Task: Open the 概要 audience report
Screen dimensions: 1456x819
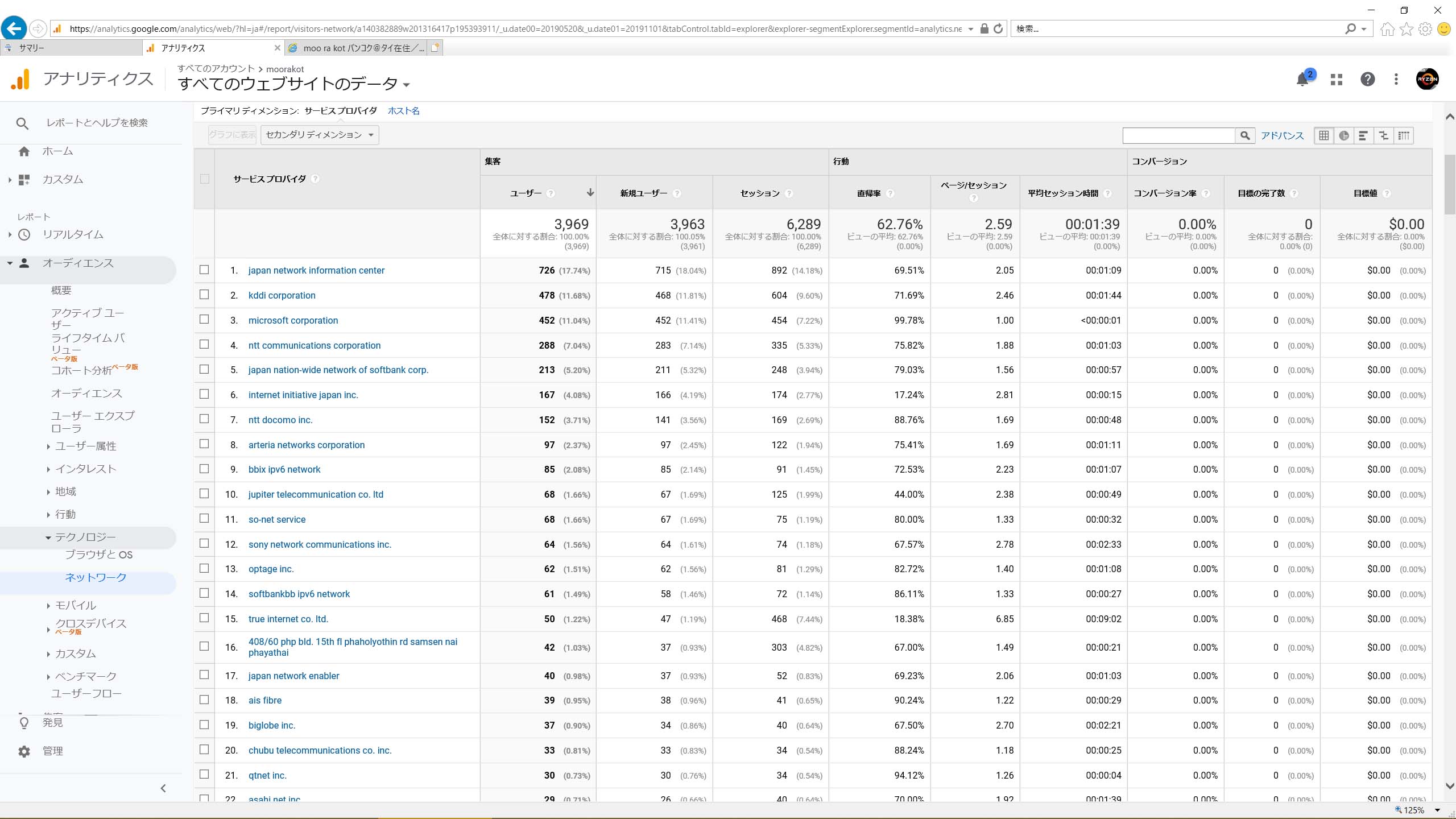Action: [61, 291]
